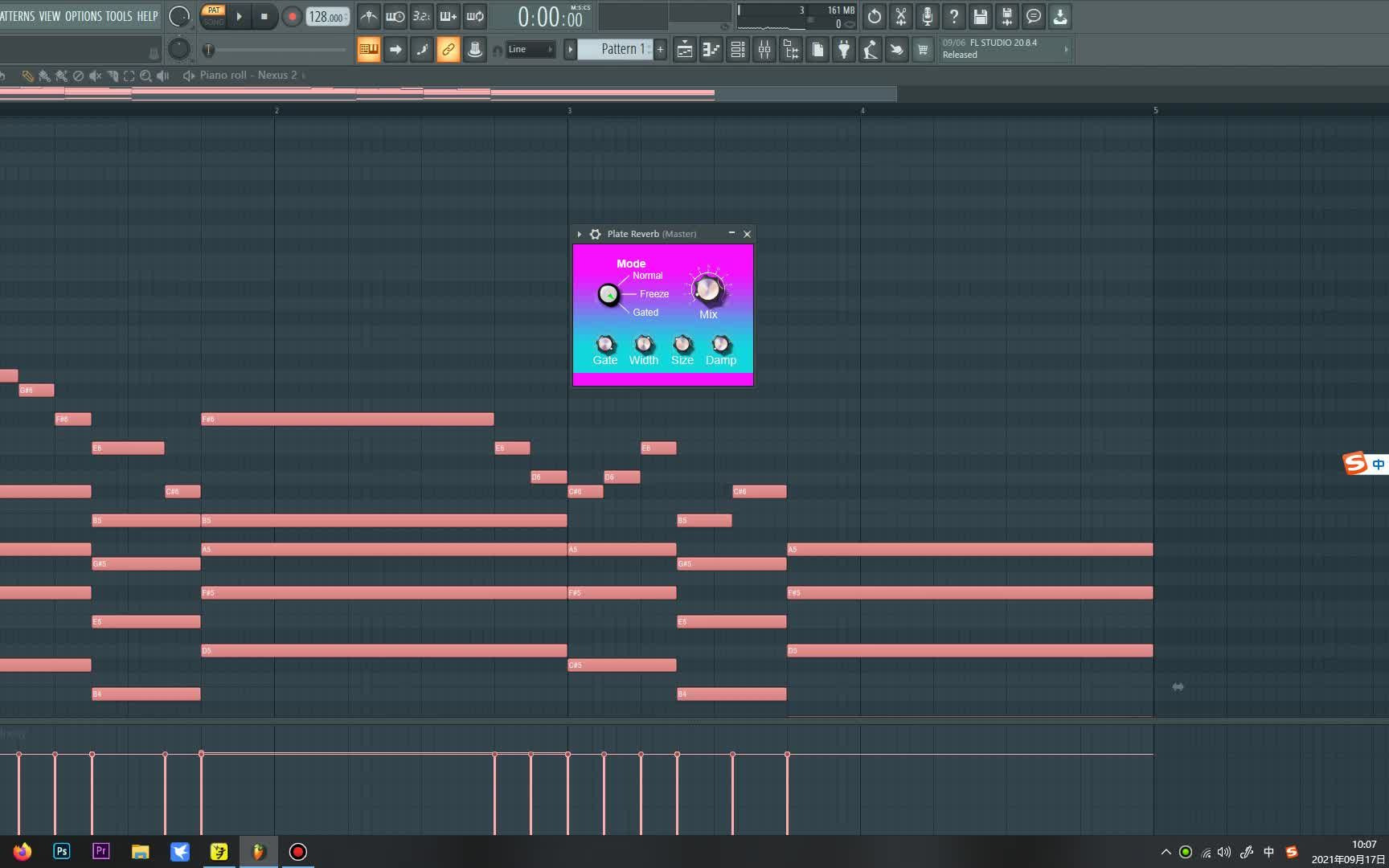This screenshot has width=1389, height=868.
Task: Click the red record button
Action: coord(292,16)
